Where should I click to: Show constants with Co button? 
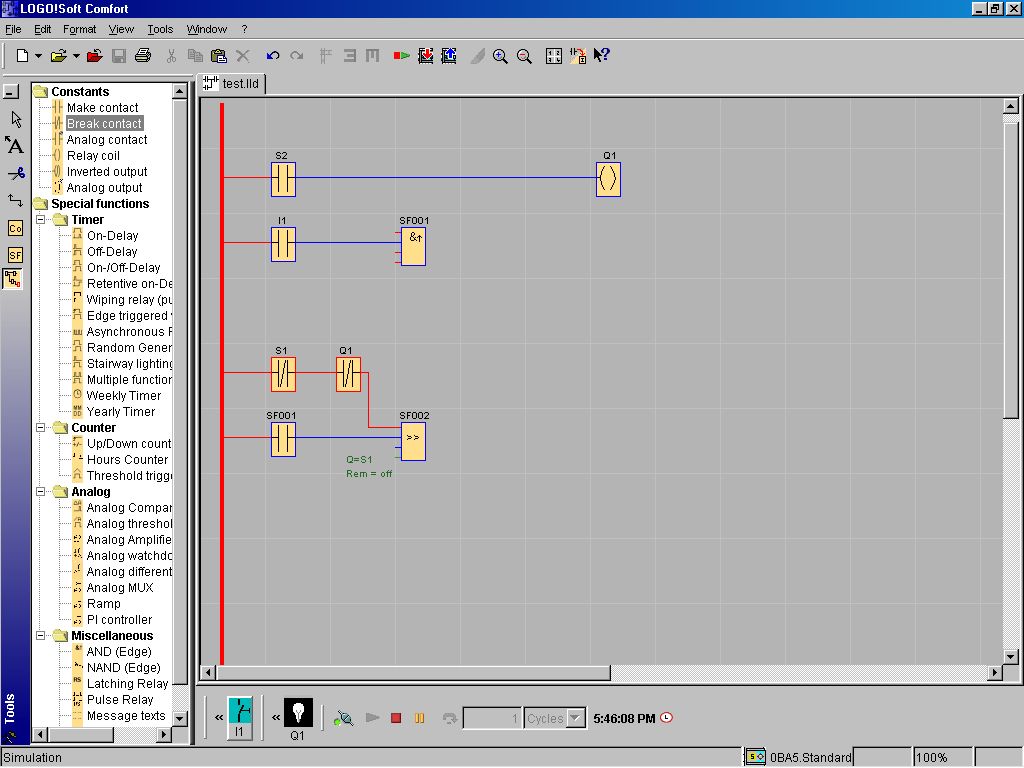pos(15,228)
